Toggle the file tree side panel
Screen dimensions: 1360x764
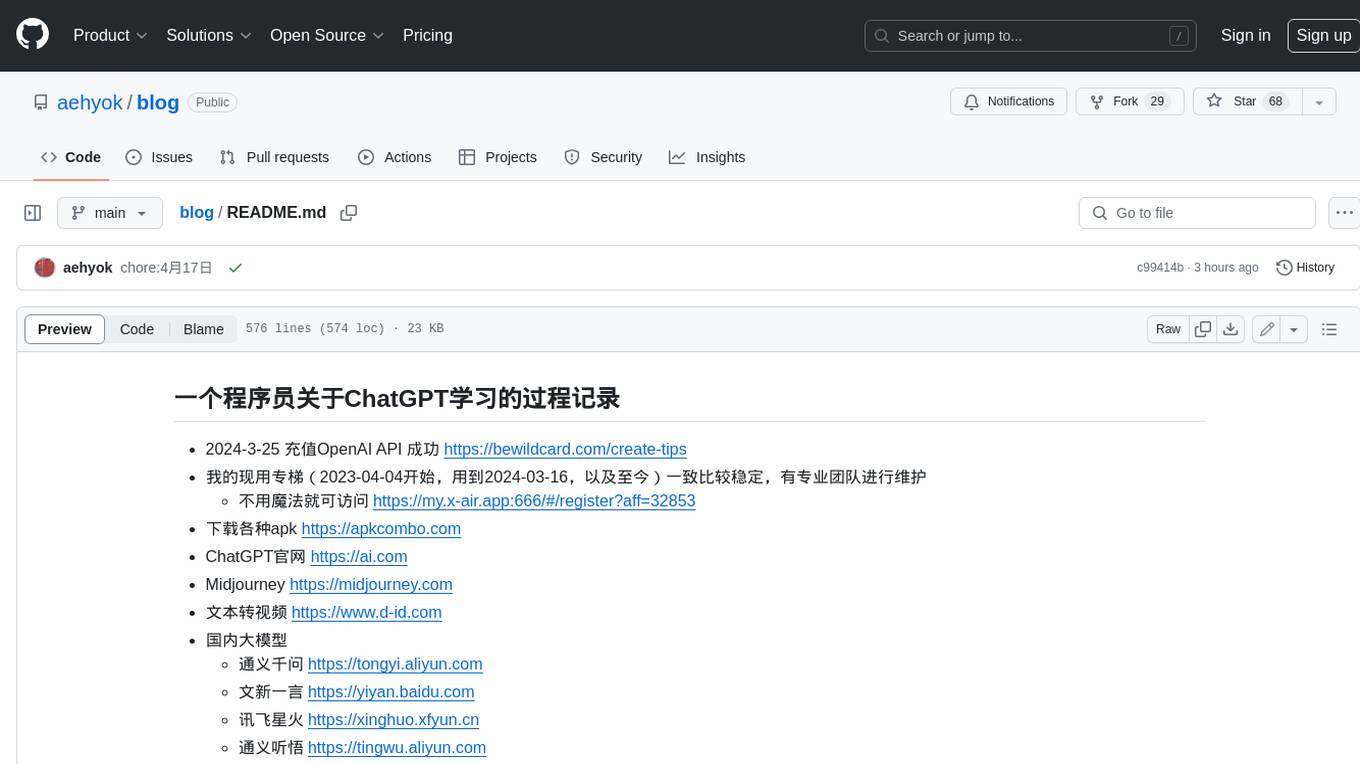click(33, 213)
